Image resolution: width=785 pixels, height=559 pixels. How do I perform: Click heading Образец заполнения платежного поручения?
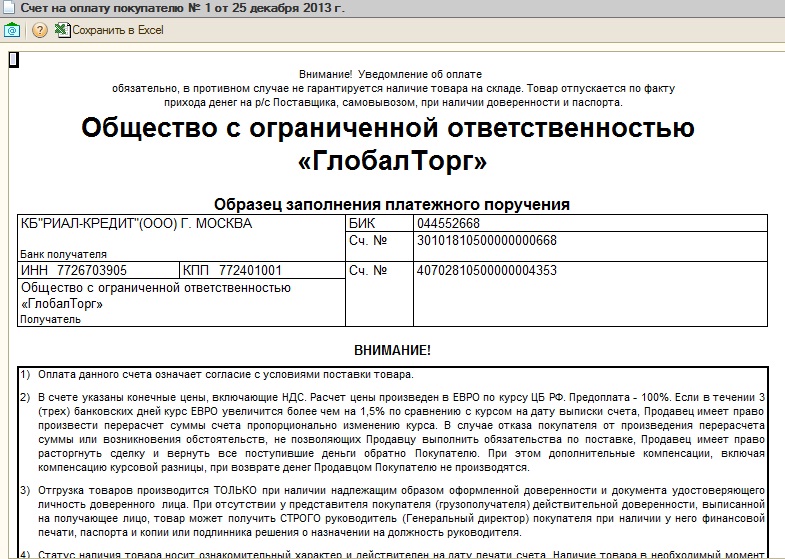pos(391,204)
